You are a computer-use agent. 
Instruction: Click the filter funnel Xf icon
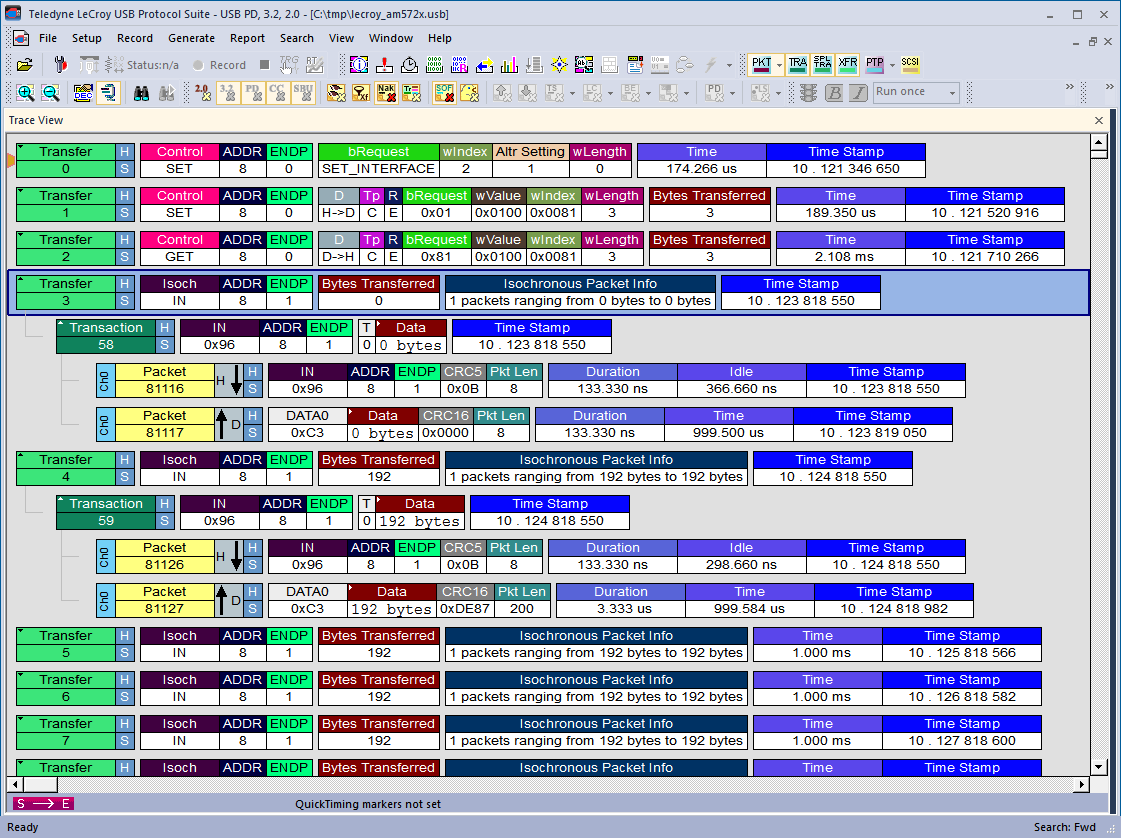361,92
